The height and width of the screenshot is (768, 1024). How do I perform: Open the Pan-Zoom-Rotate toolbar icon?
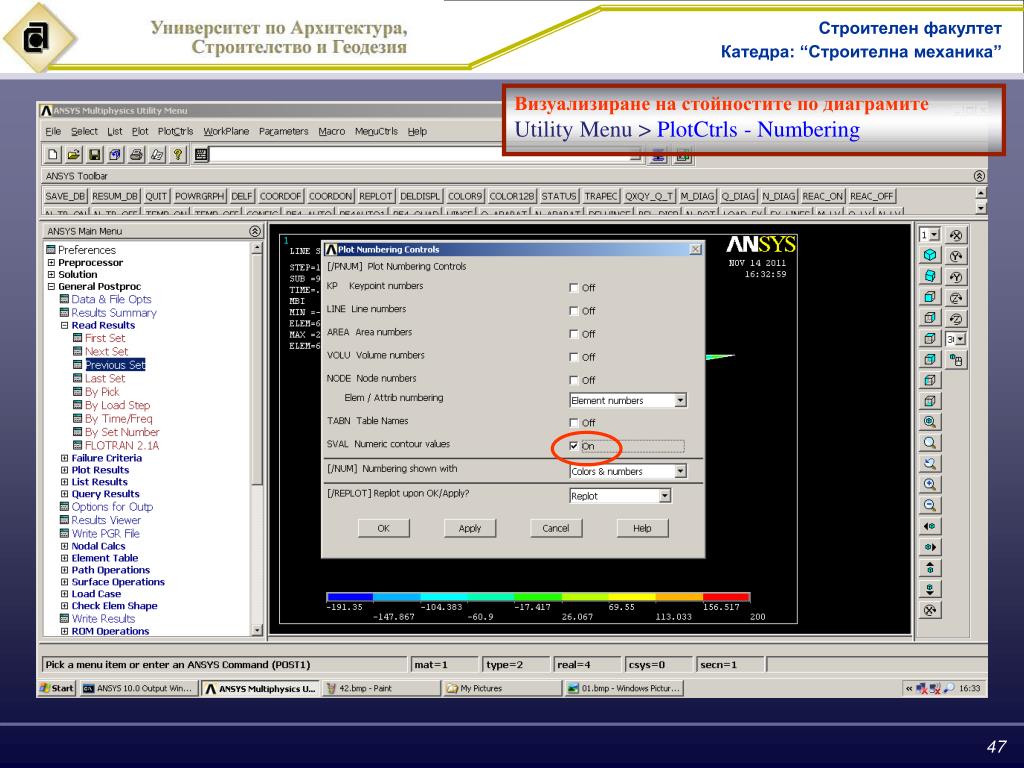point(116,154)
